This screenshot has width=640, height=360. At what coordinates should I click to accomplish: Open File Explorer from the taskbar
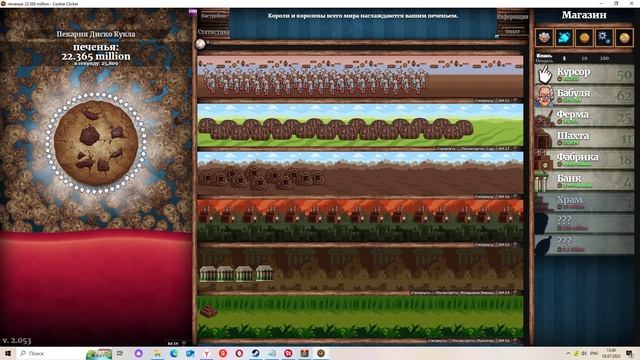157,353
